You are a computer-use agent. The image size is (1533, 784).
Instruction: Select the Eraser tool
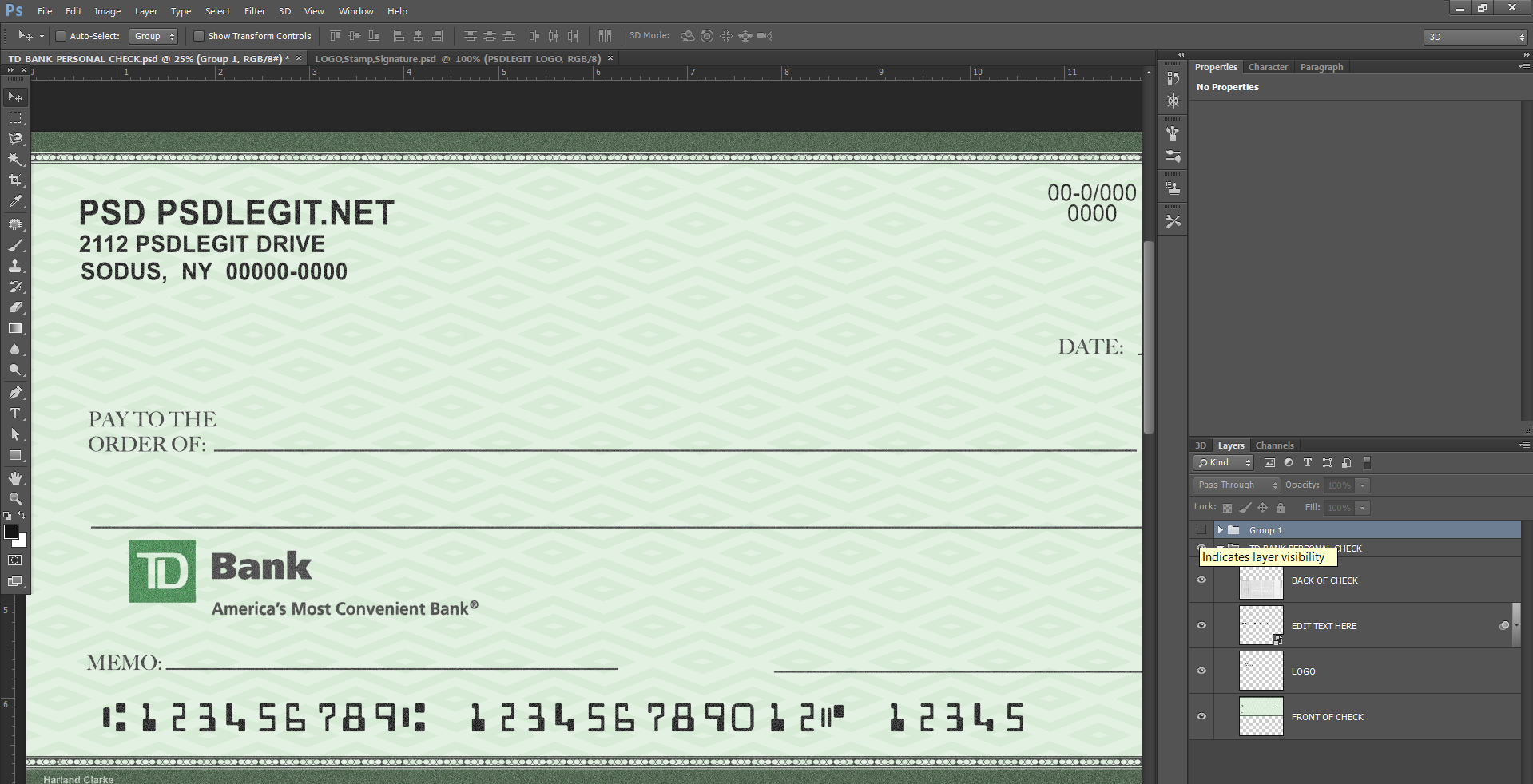[15, 307]
